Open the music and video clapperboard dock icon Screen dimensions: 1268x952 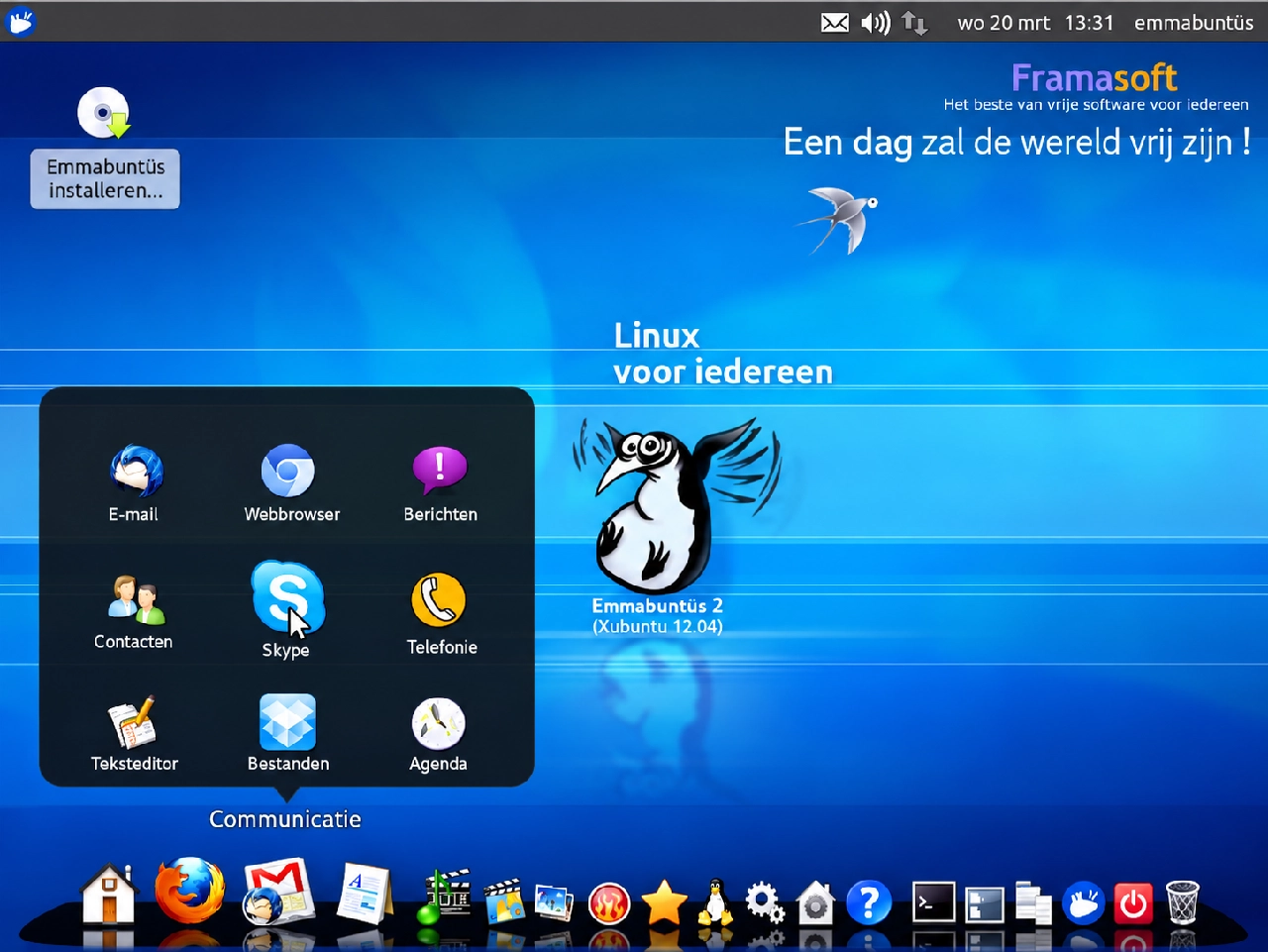pyautogui.click(x=442, y=897)
